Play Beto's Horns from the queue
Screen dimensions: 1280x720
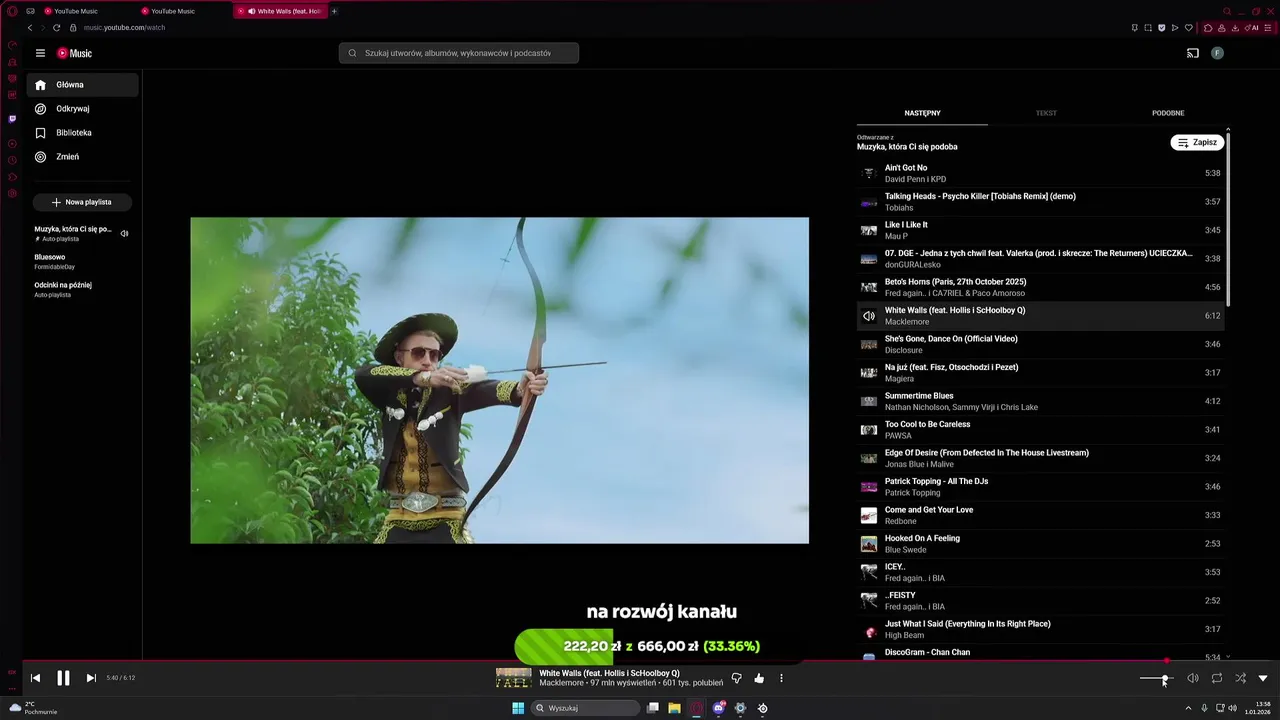tap(1040, 287)
